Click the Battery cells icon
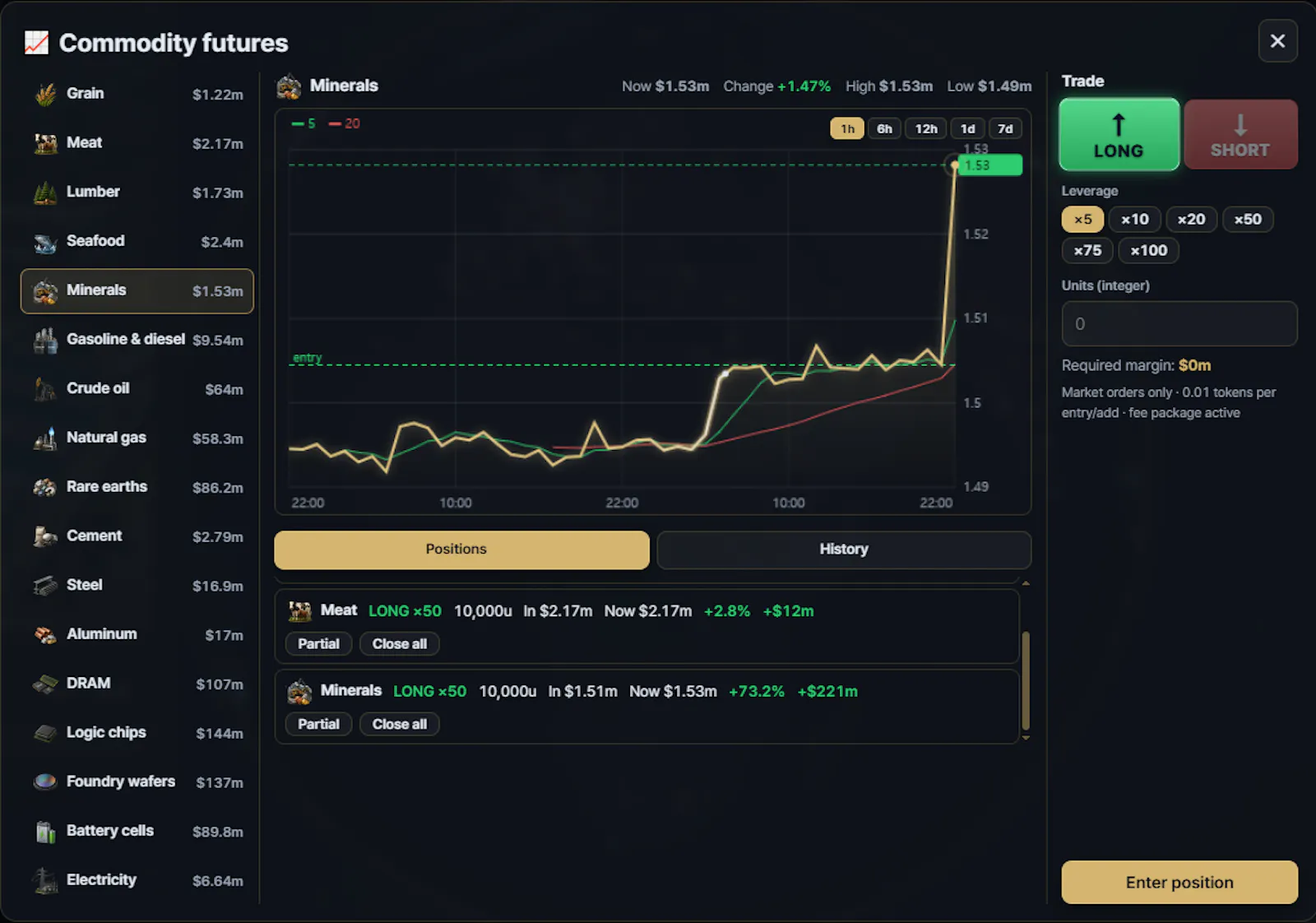Image resolution: width=1316 pixels, height=923 pixels. 45,832
